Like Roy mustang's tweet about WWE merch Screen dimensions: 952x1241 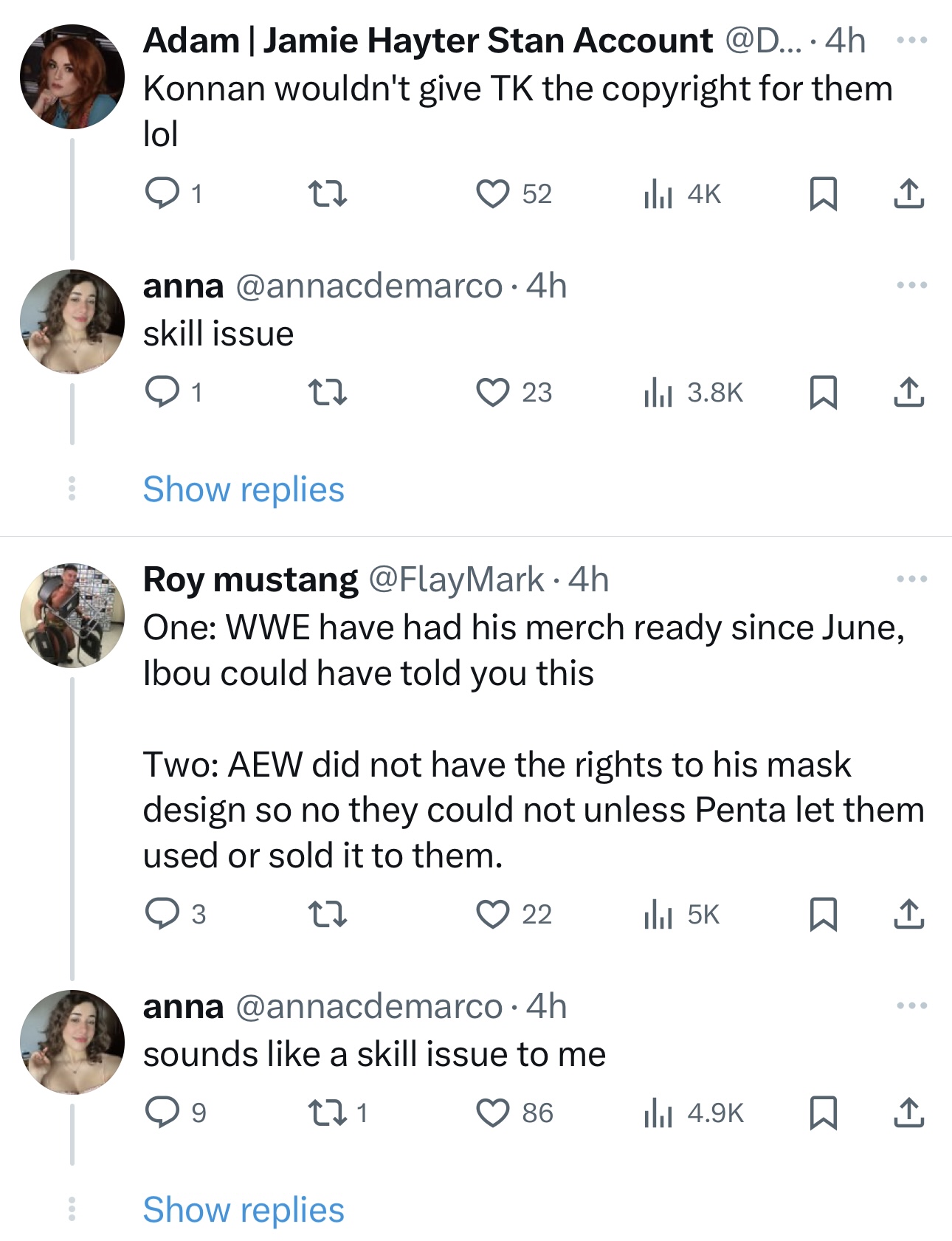tap(492, 914)
